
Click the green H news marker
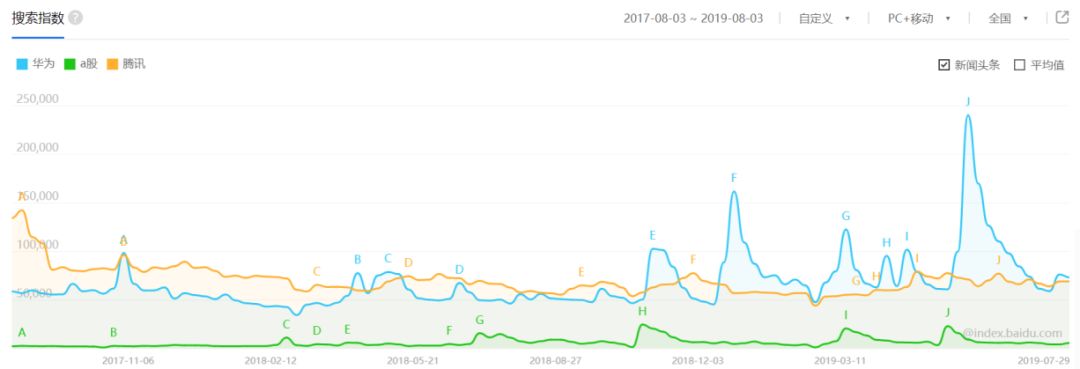643,311
